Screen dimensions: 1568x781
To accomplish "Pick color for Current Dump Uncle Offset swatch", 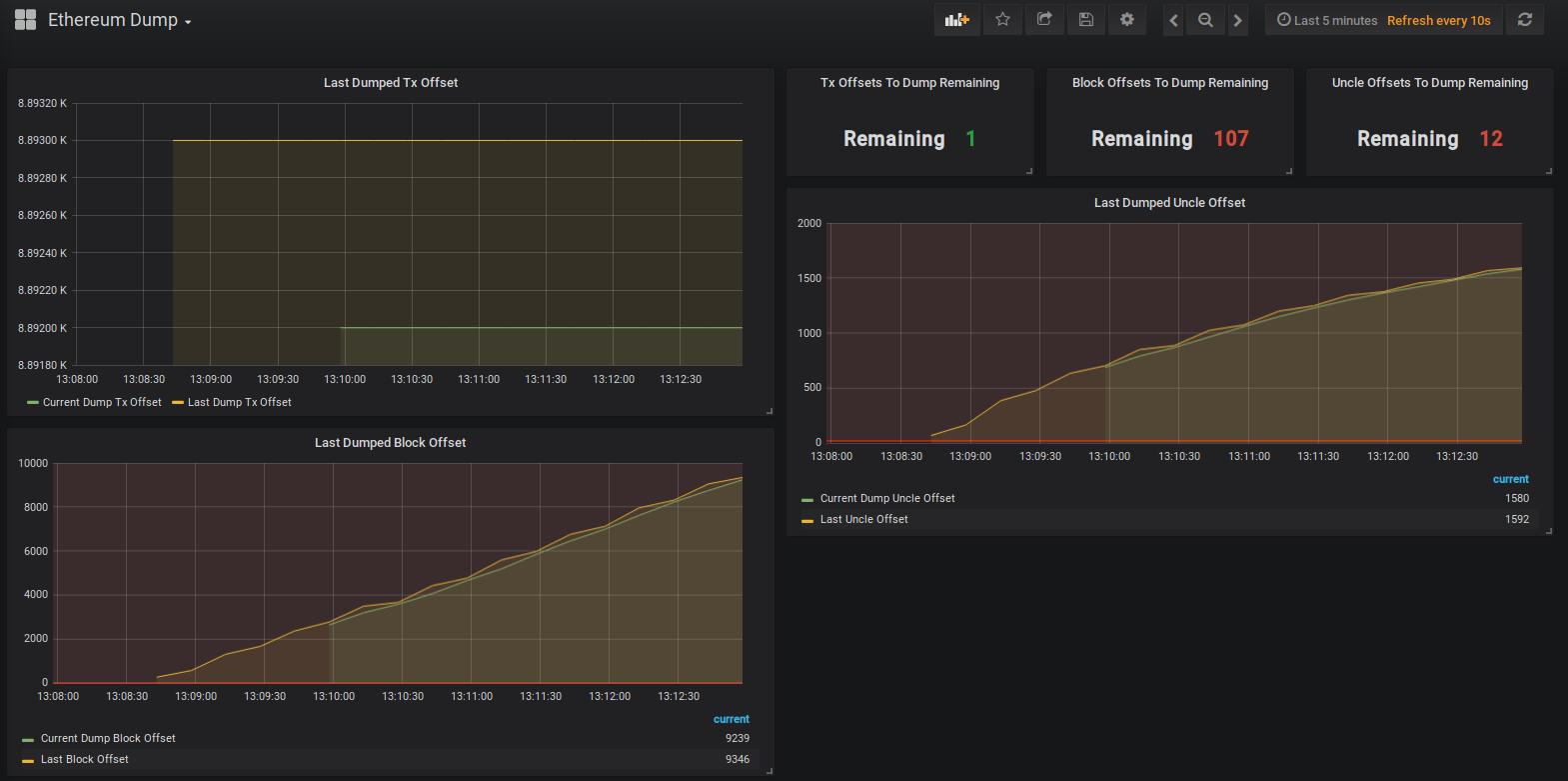I will 807,500.
